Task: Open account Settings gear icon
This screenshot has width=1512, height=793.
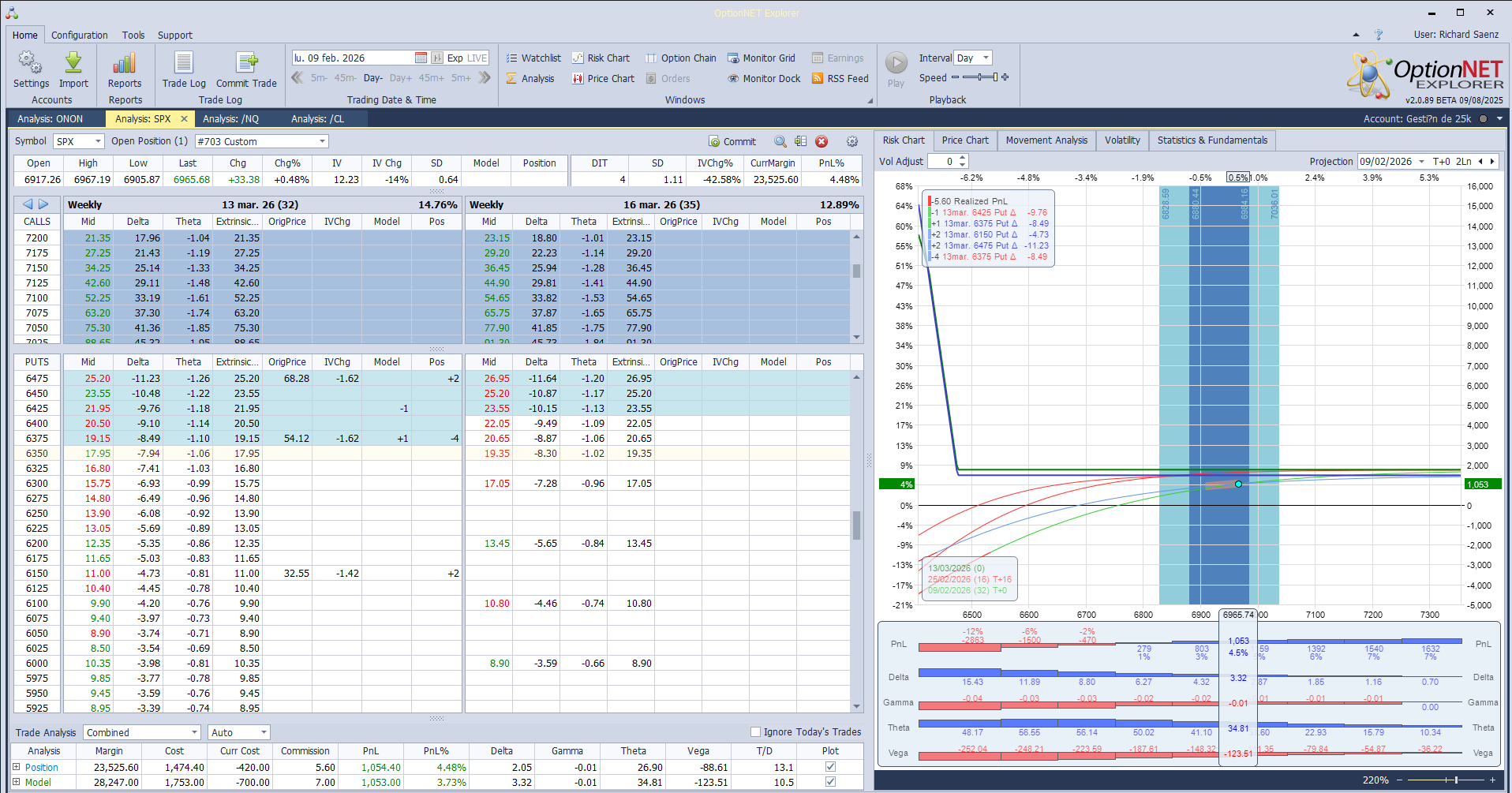Action: pos(31,63)
